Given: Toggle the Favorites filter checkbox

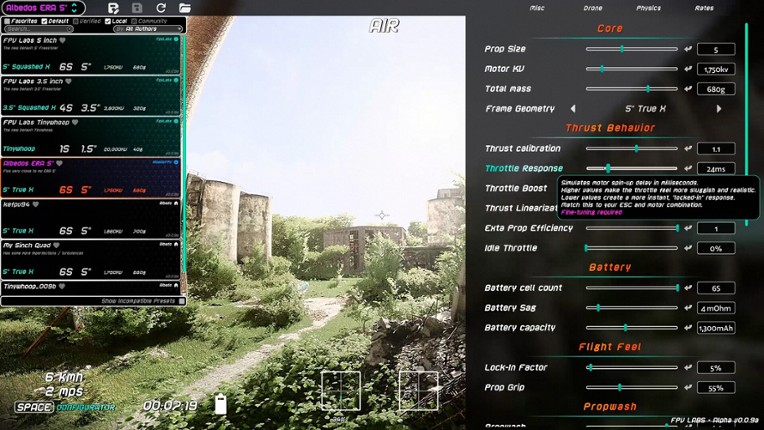Looking at the screenshot, I should pyautogui.click(x=8, y=20).
